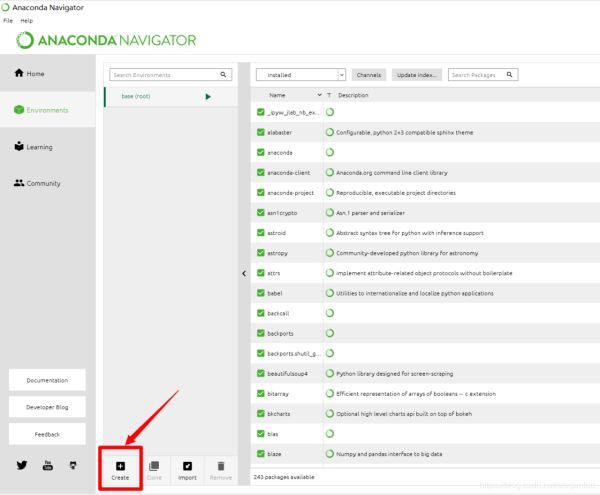Open the Documentation link button

(47, 380)
